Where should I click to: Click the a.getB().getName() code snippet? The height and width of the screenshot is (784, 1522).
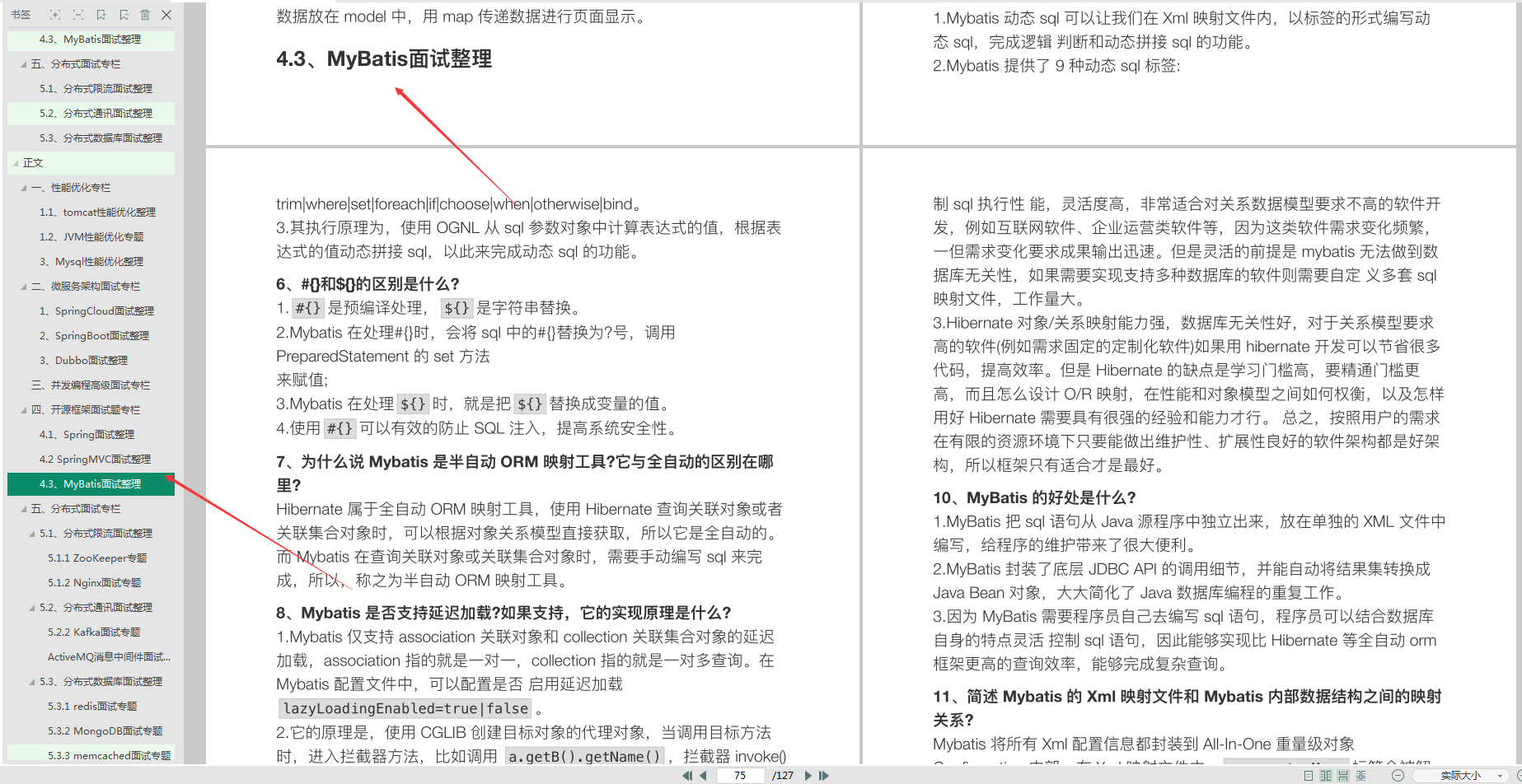pyautogui.click(x=584, y=756)
